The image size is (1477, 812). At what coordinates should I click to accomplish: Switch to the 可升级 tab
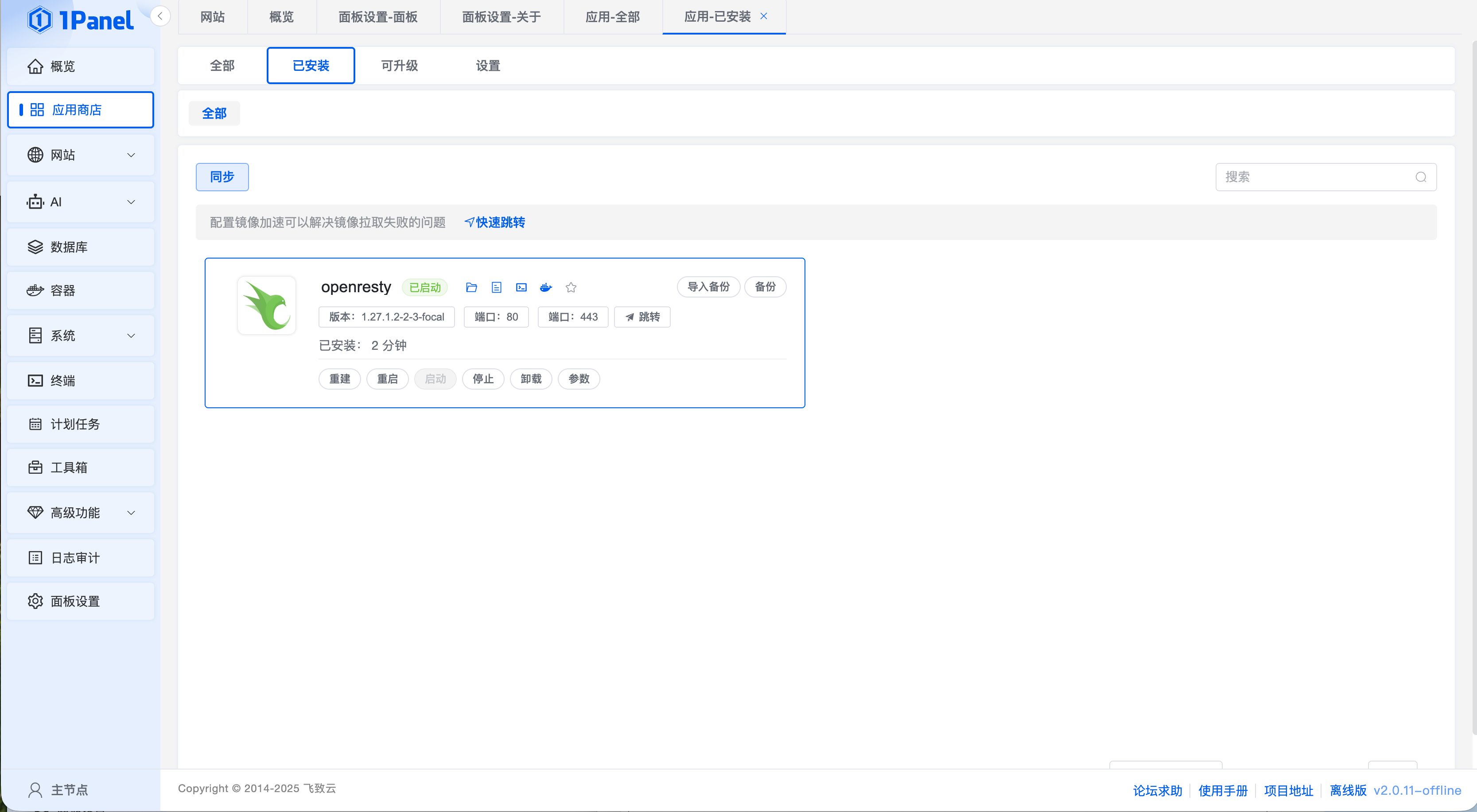pyautogui.click(x=399, y=66)
